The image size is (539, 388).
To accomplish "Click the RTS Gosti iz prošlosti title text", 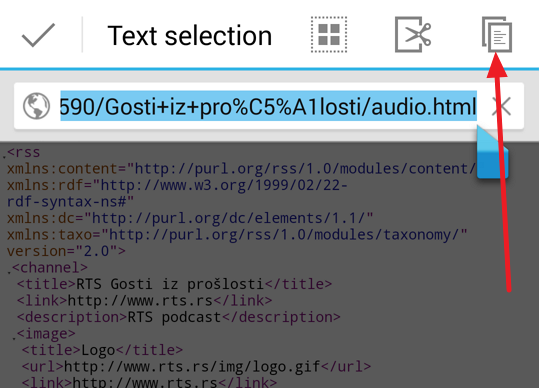I will (169, 285).
